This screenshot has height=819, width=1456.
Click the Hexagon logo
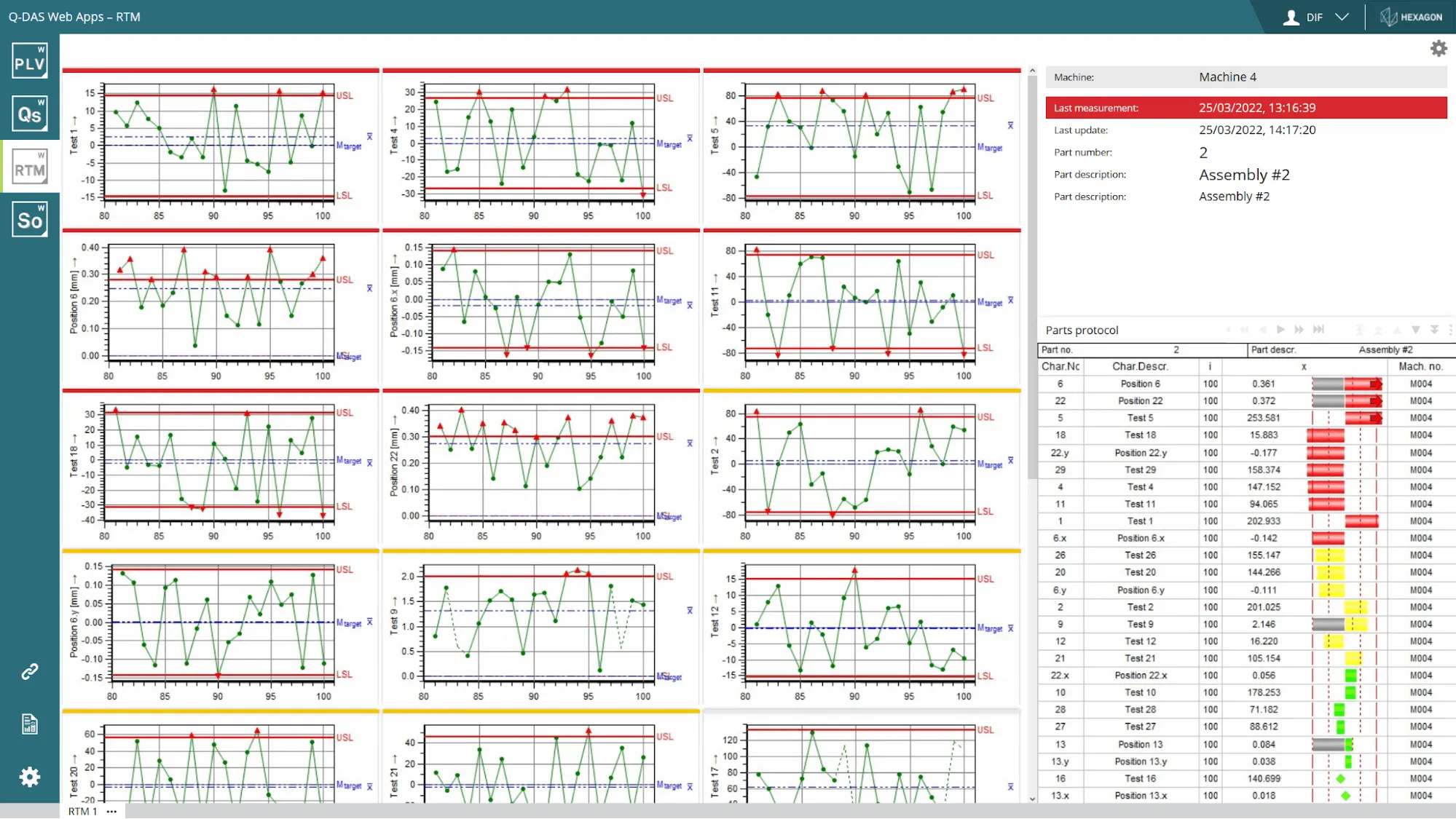coord(1412,17)
